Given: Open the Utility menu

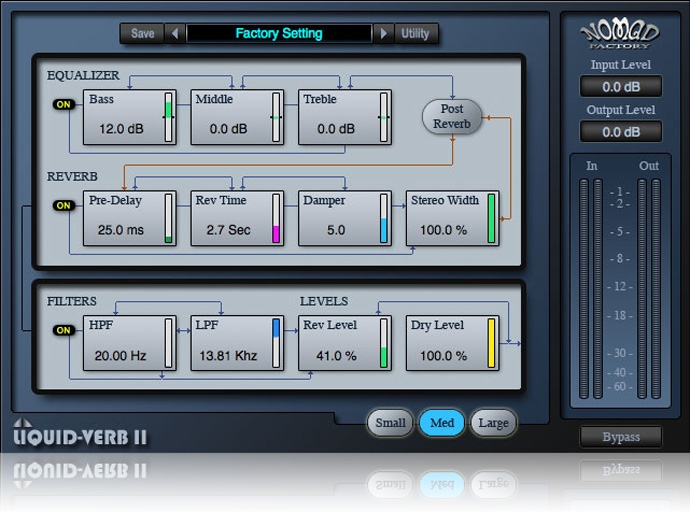Looking at the screenshot, I should pyautogui.click(x=416, y=34).
